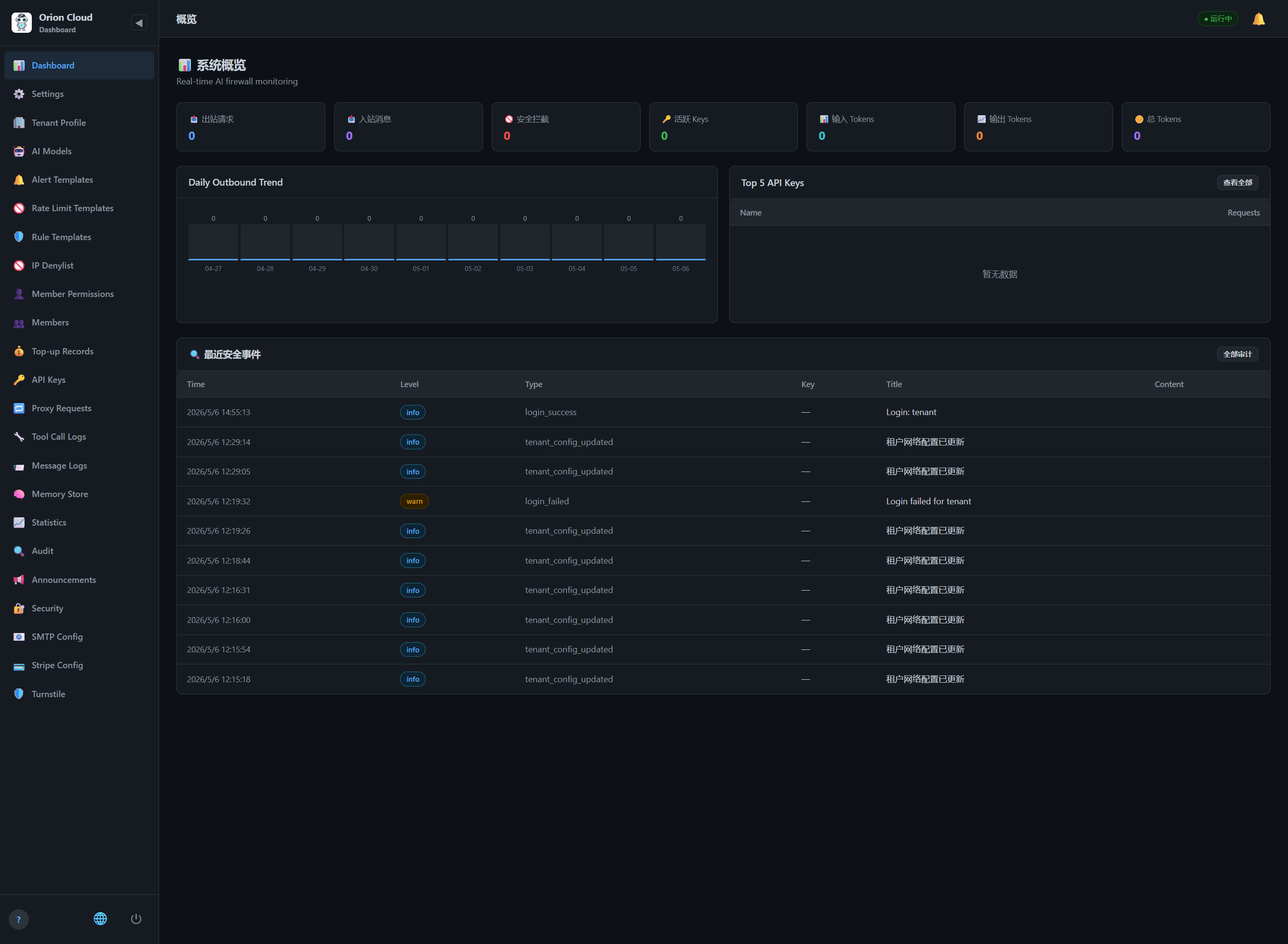Viewport: 1288px width, 944px height.
Task: Click timestamp 2026/5/6 12:29:14
Action: click(219, 442)
